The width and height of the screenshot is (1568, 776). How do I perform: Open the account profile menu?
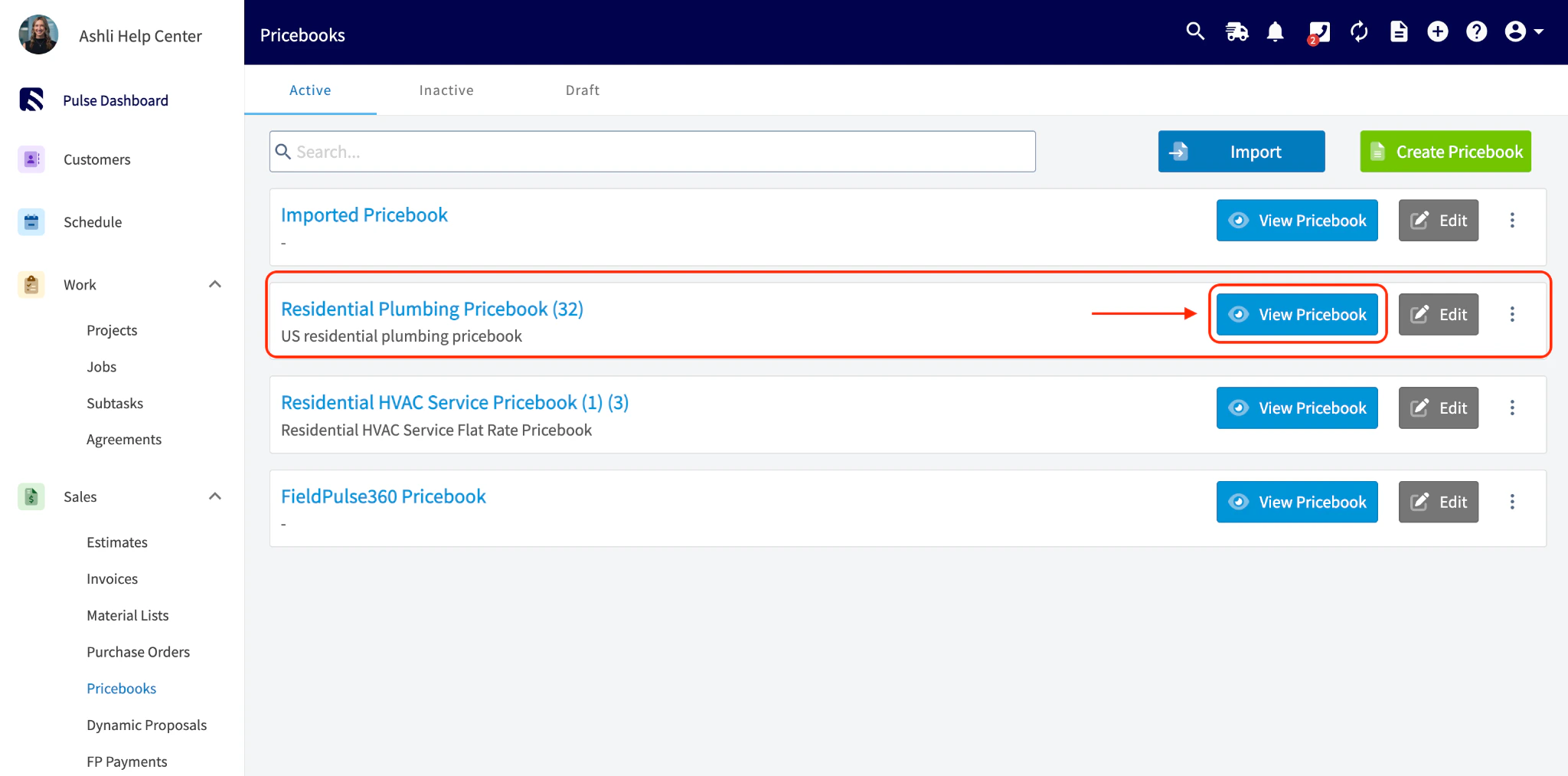(x=1524, y=31)
